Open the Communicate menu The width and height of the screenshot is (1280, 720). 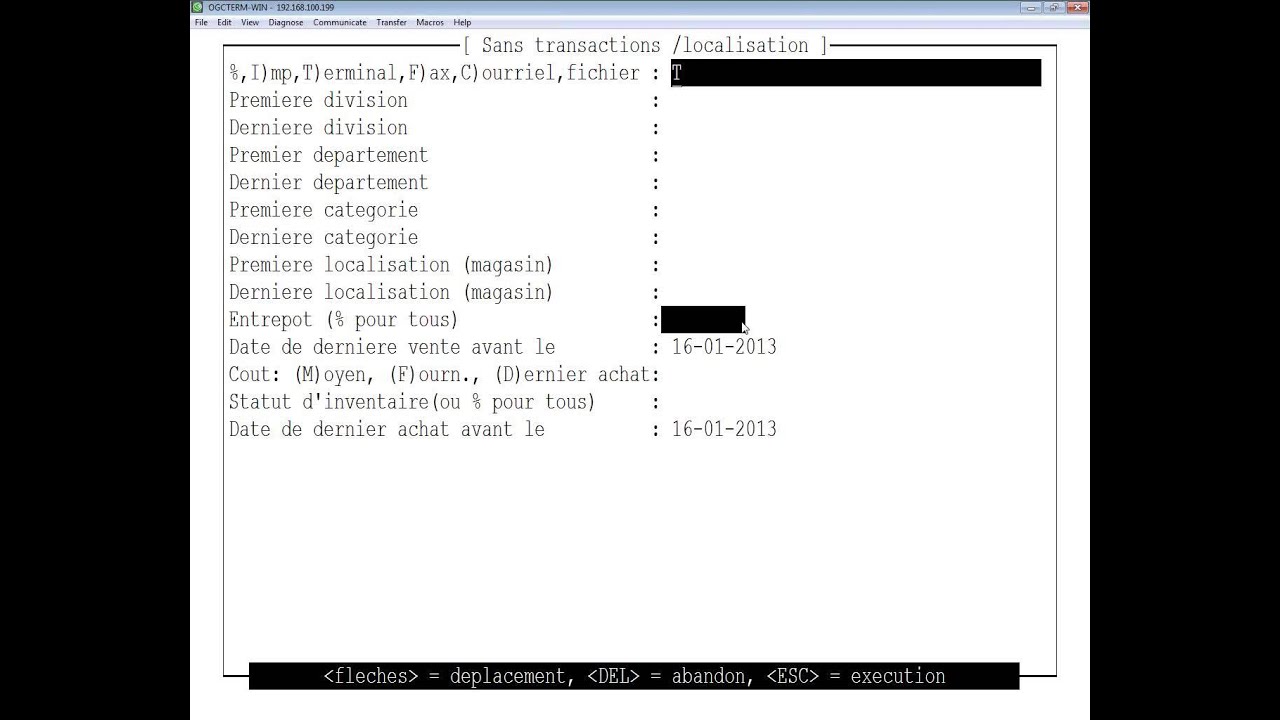(x=340, y=22)
